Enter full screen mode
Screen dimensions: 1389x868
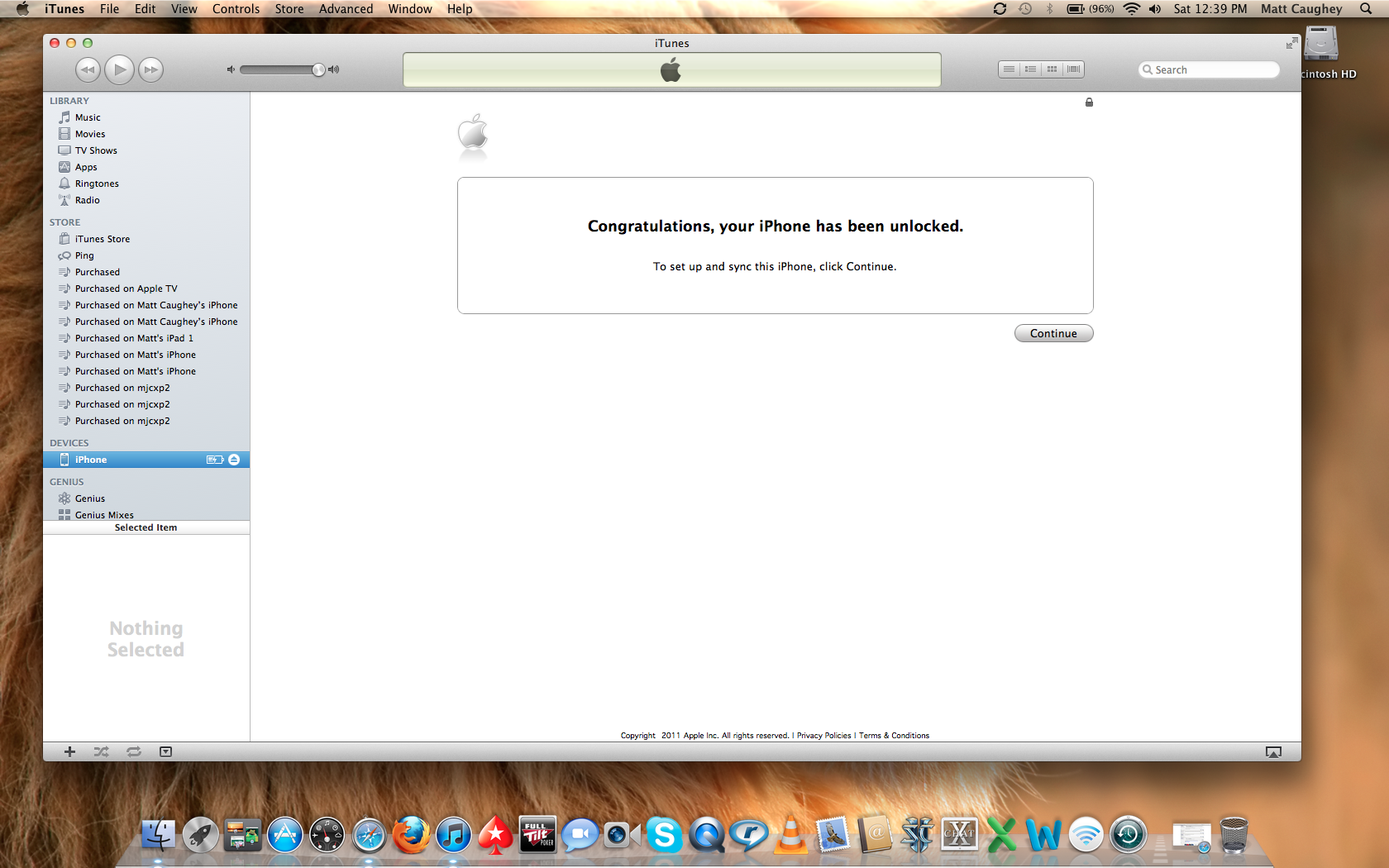(x=1291, y=43)
